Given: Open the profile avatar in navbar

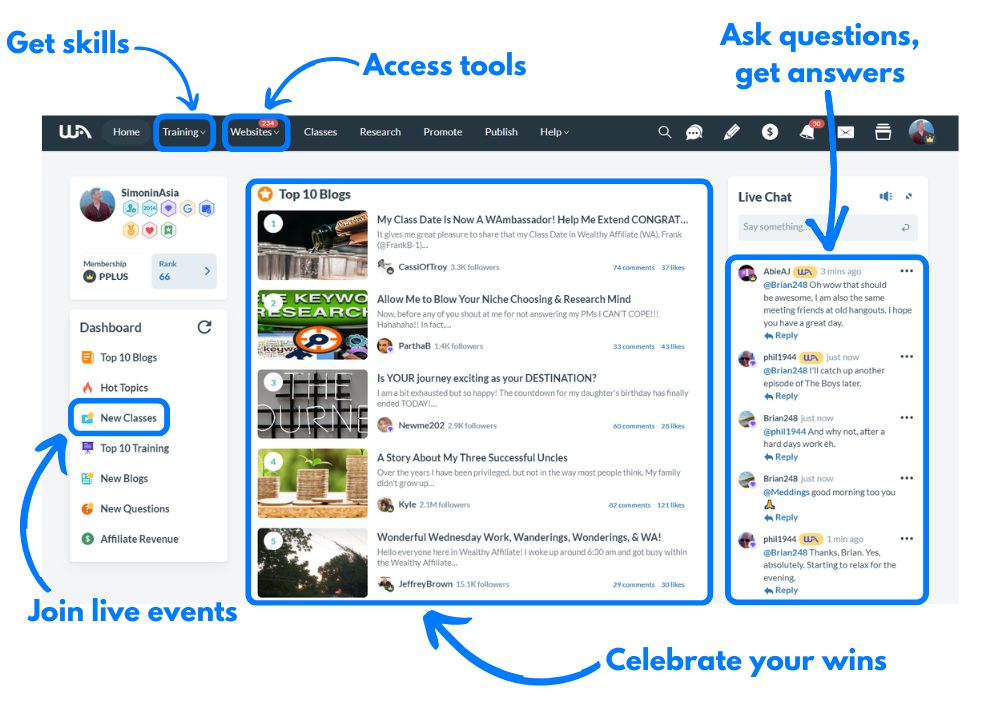Looking at the screenshot, I should [922, 132].
